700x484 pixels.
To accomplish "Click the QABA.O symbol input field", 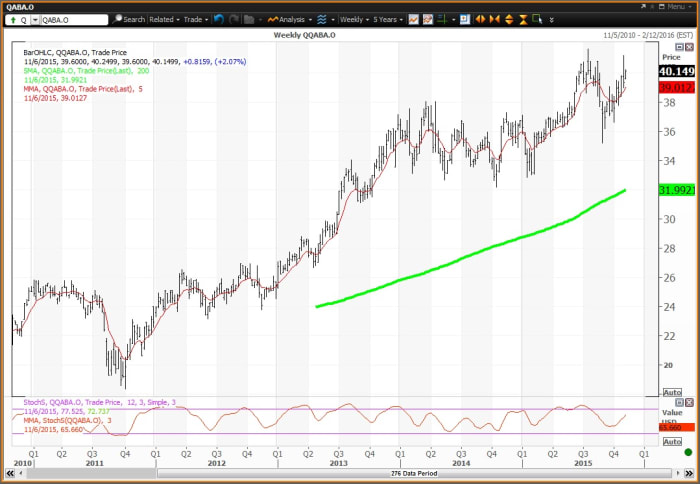I will [75, 19].
